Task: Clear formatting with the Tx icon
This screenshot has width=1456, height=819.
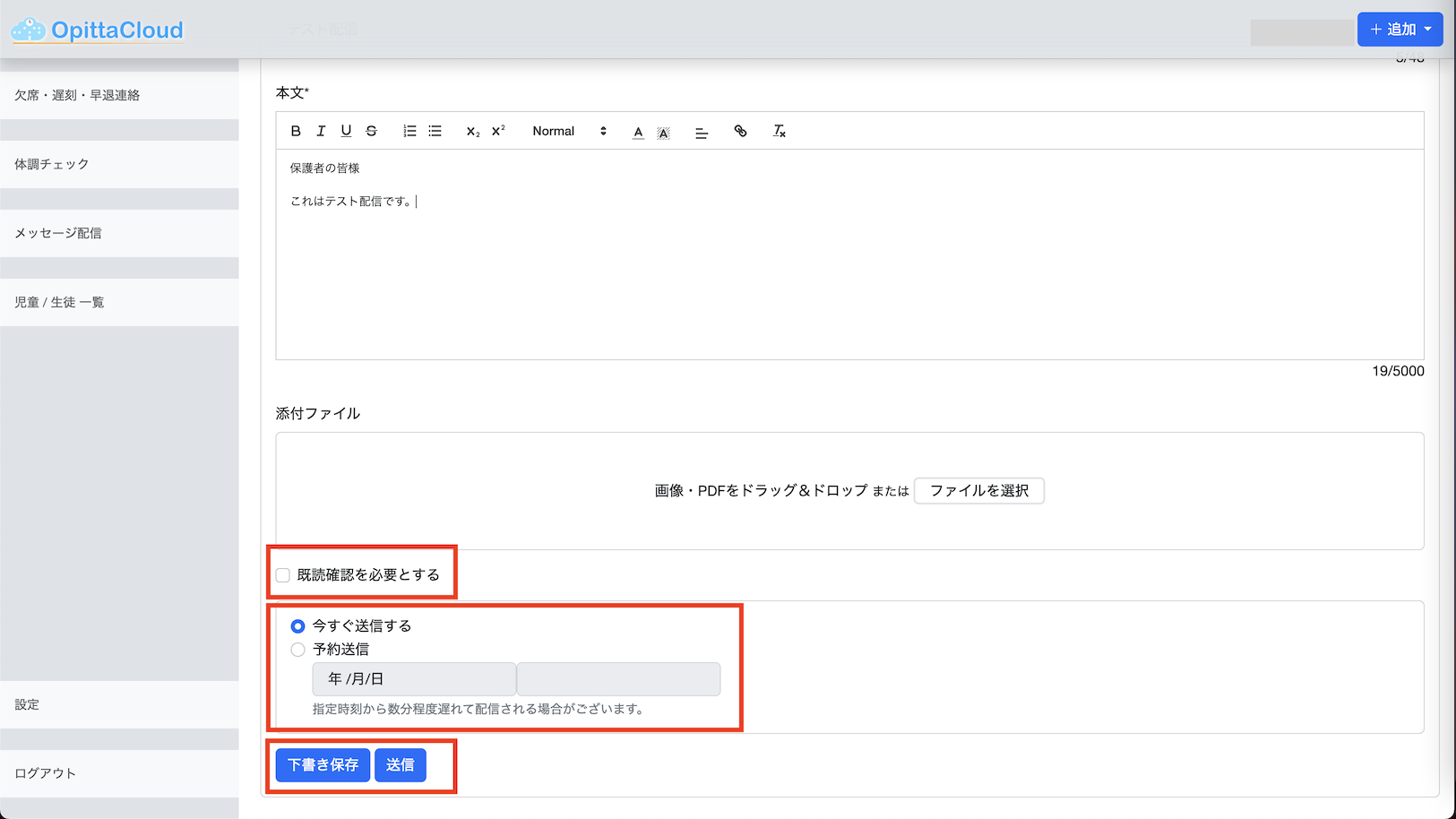Action: pos(779,131)
